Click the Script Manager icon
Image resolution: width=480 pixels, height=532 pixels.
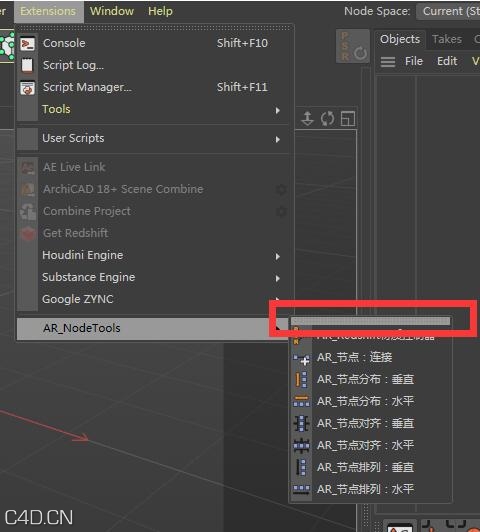(x=27, y=88)
